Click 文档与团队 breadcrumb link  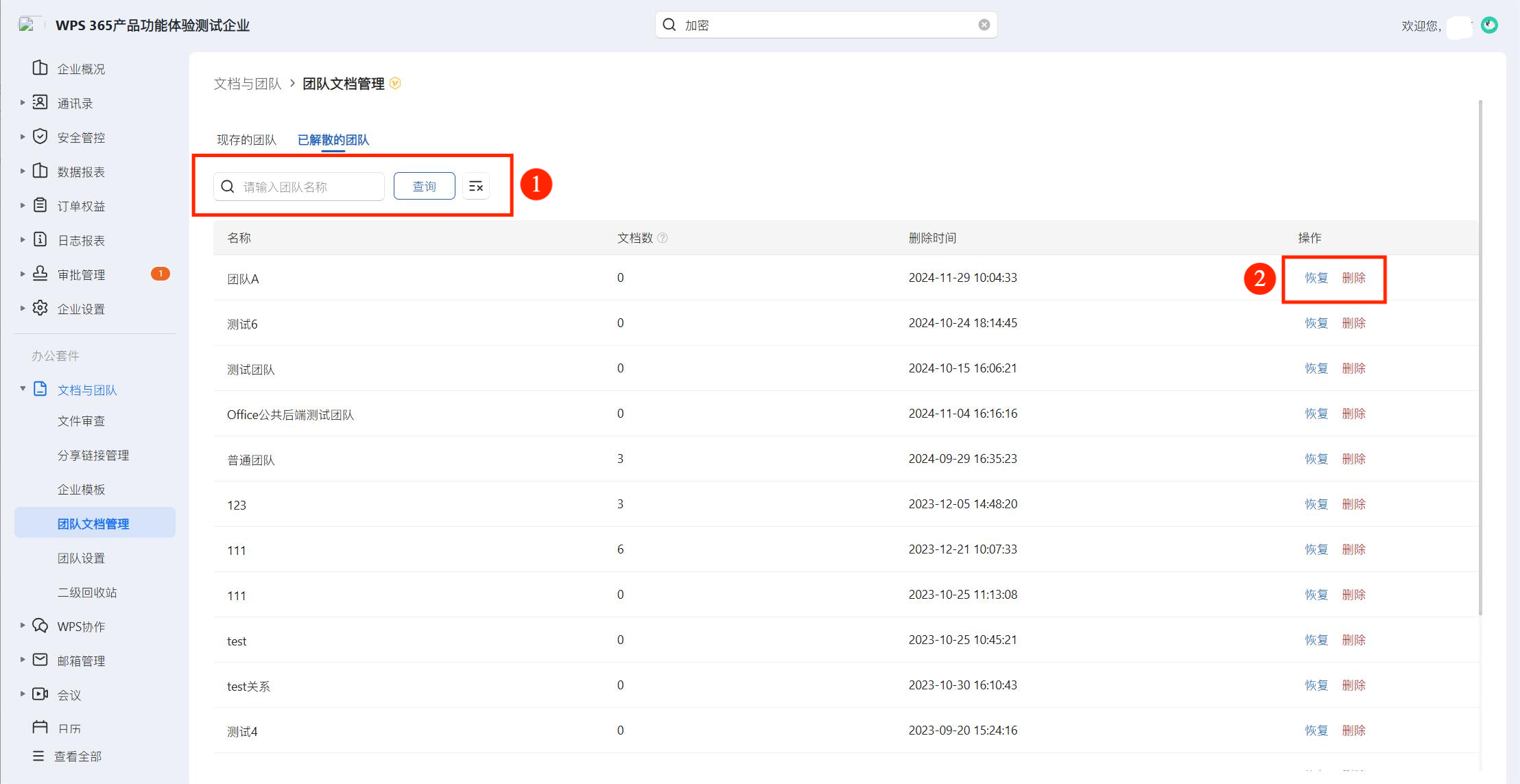click(248, 84)
